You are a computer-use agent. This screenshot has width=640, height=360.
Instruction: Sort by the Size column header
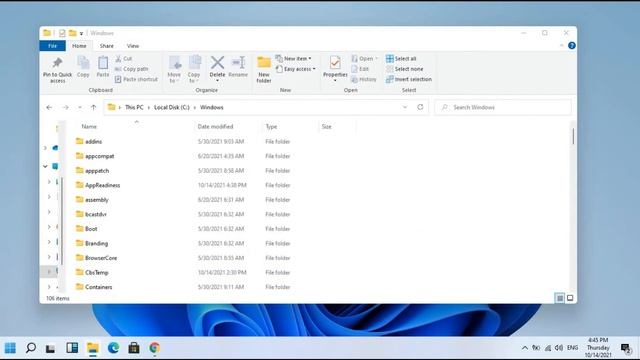click(327, 127)
